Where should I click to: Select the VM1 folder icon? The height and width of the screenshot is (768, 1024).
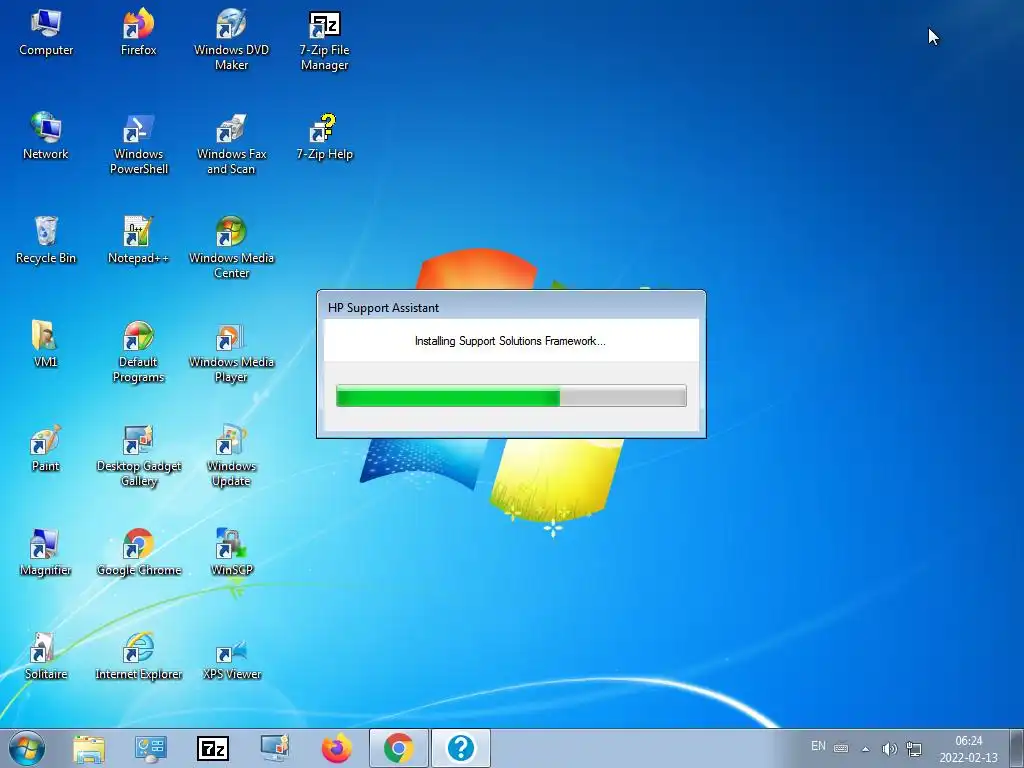tap(45, 344)
